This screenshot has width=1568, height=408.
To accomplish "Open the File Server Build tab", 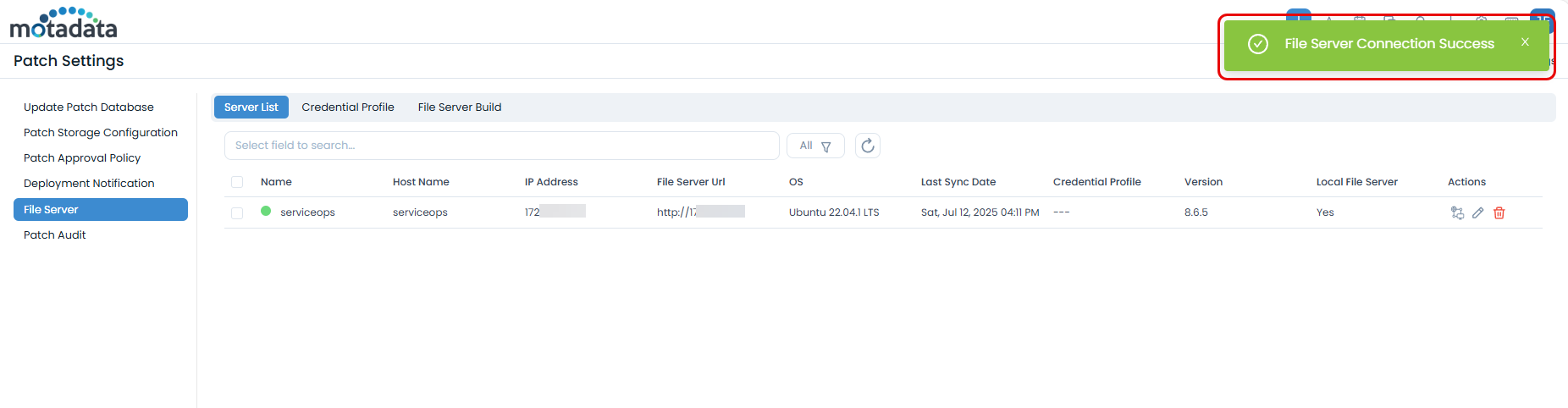I will [459, 108].
